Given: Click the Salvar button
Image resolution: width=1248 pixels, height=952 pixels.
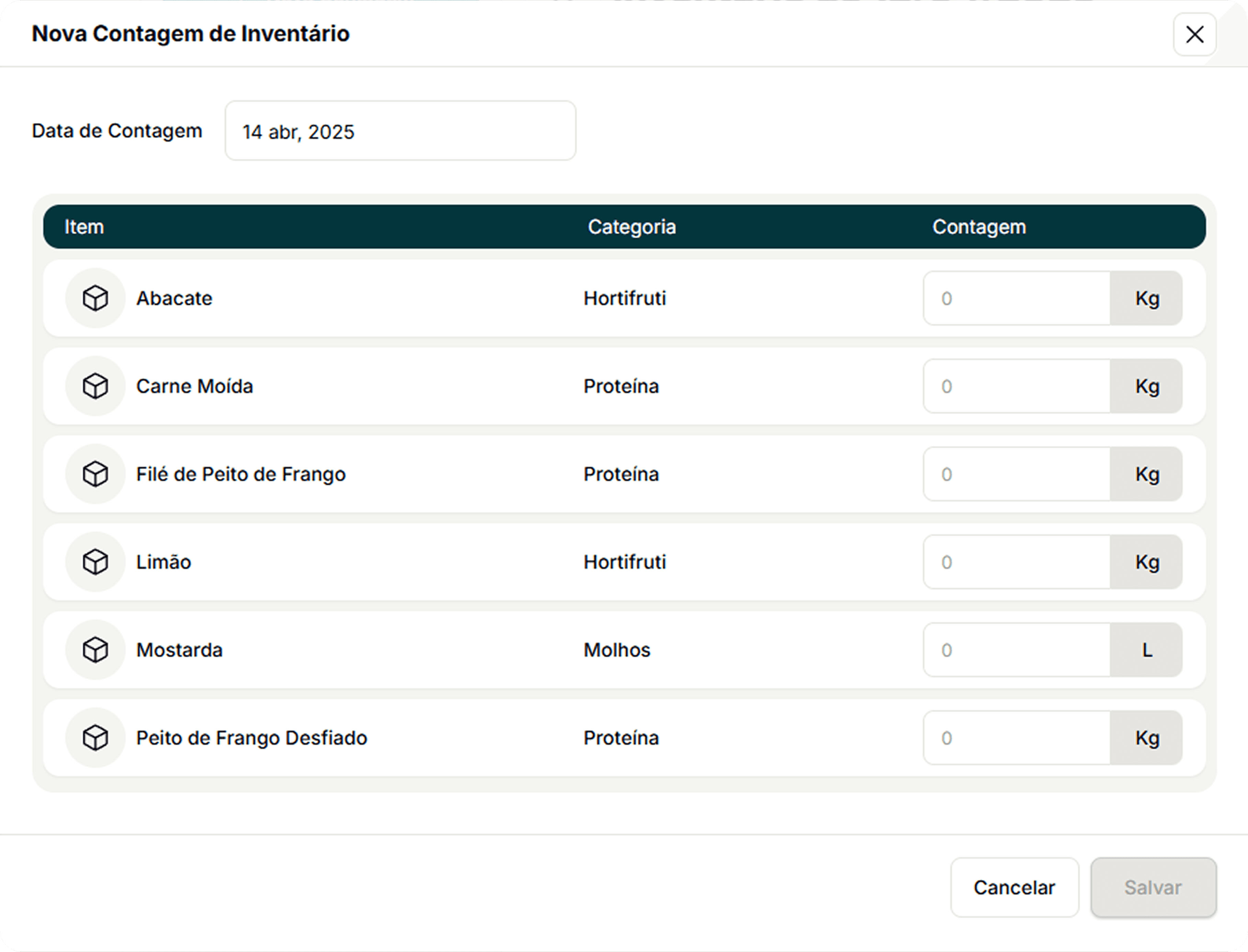Looking at the screenshot, I should point(1153,887).
